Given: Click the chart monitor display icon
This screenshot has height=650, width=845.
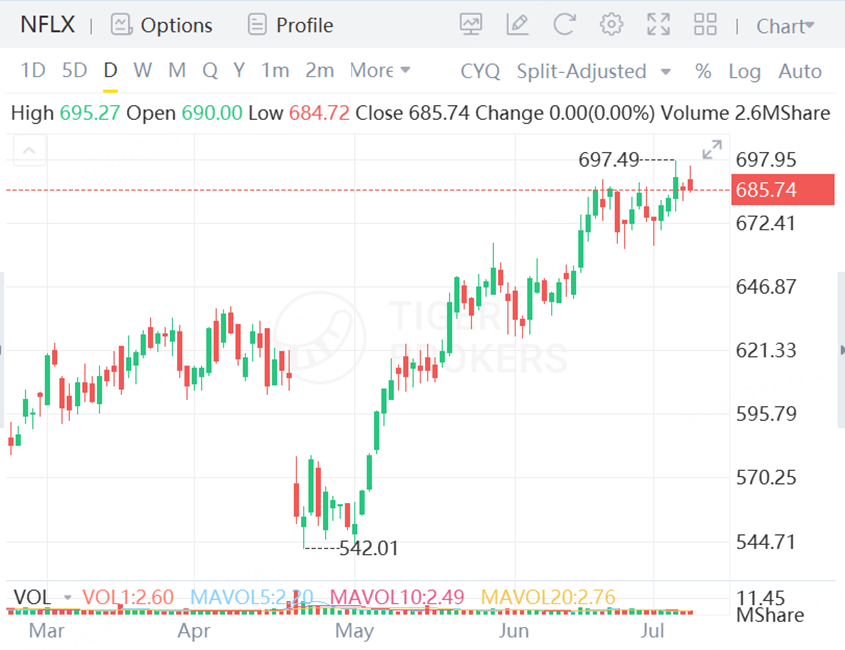Looking at the screenshot, I should pos(471,25).
